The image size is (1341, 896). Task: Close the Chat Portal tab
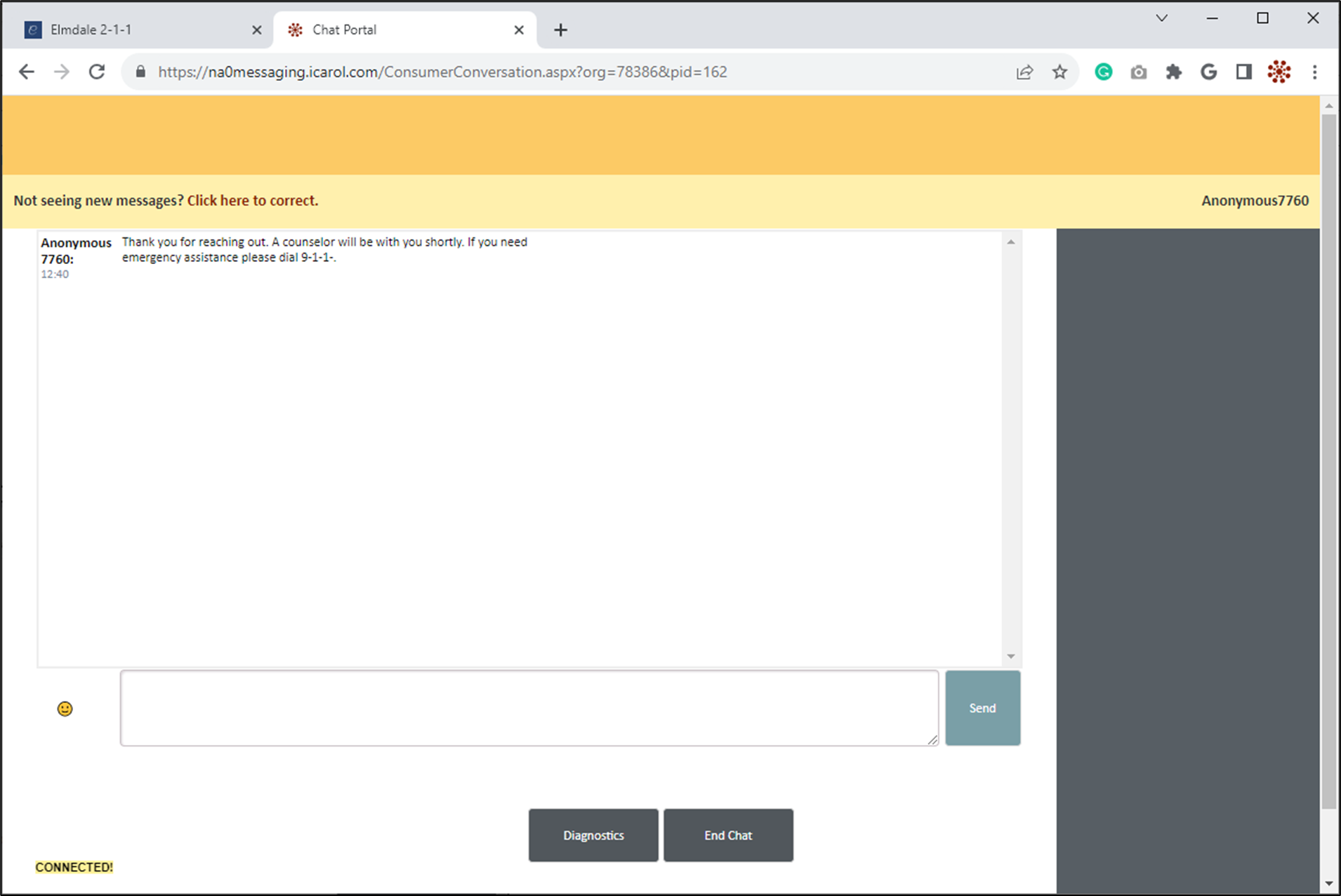click(x=519, y=30)
